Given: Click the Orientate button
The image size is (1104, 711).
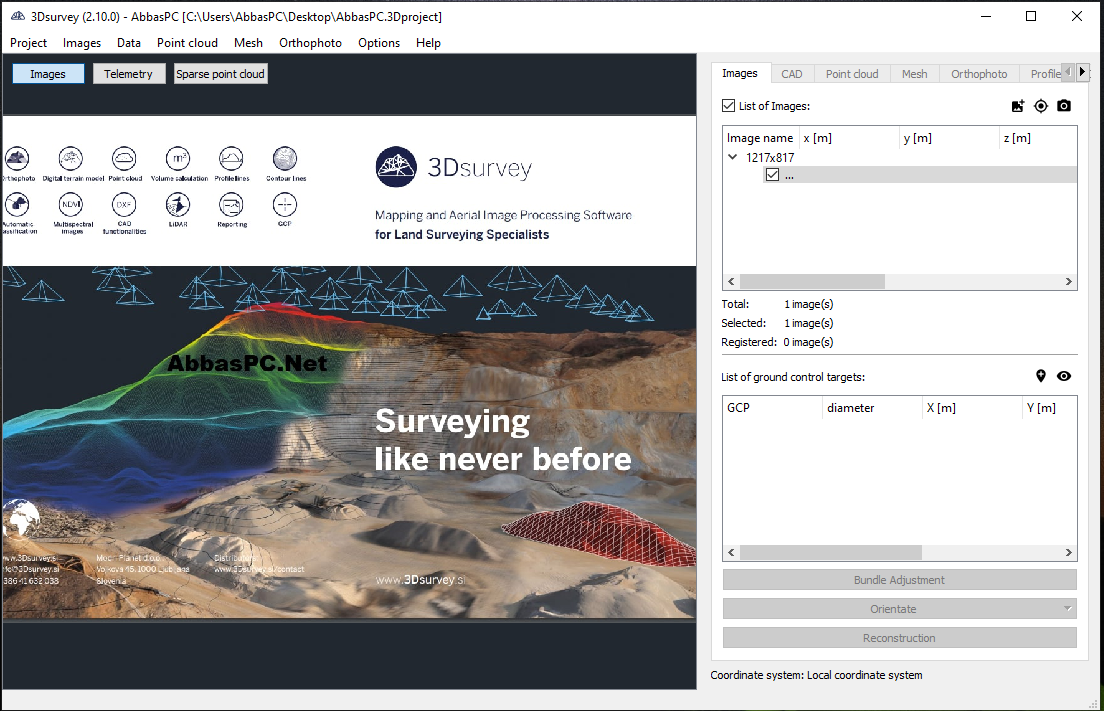Looking at the screenshot, I should (x=893, y=609).
